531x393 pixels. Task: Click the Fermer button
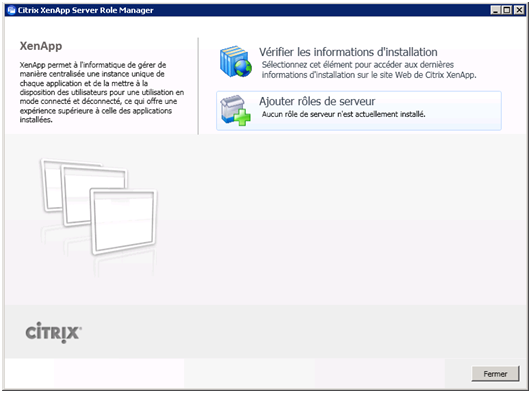pos(495,374)
